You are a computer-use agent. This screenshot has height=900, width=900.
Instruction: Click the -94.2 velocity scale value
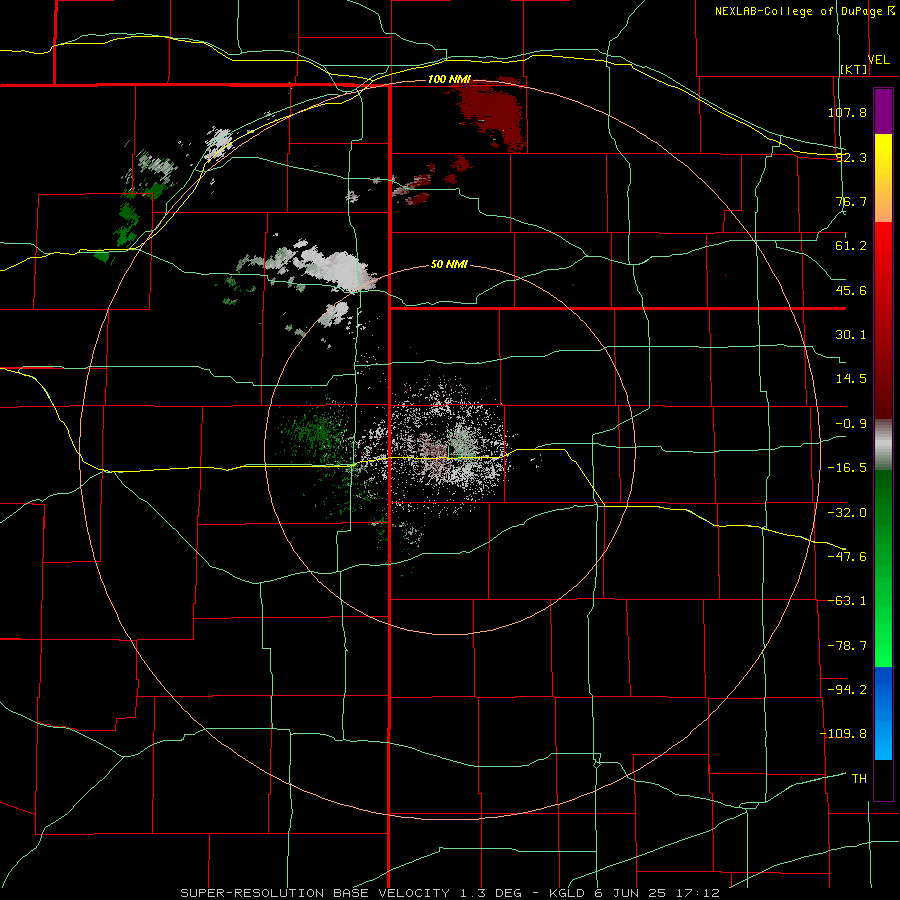pos(847,689)
